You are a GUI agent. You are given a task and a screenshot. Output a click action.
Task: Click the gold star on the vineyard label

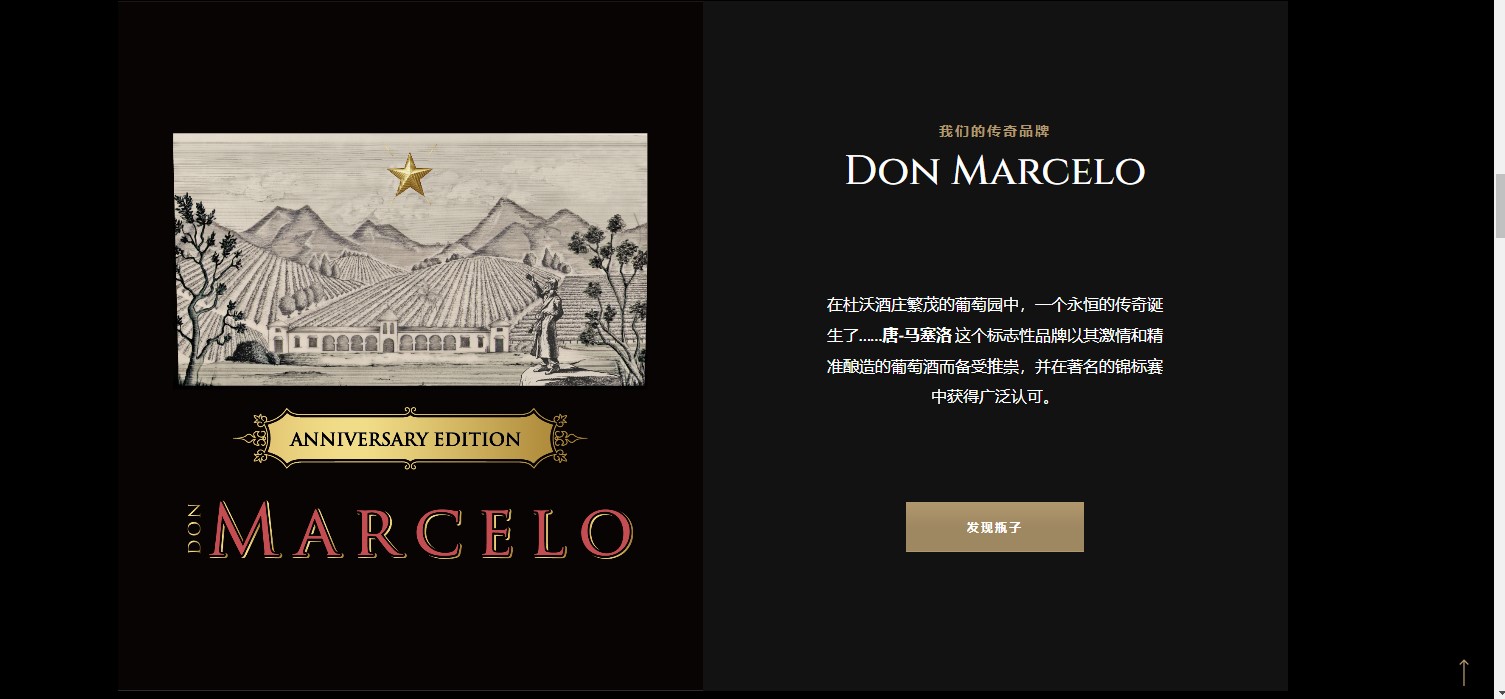[410, 175]
